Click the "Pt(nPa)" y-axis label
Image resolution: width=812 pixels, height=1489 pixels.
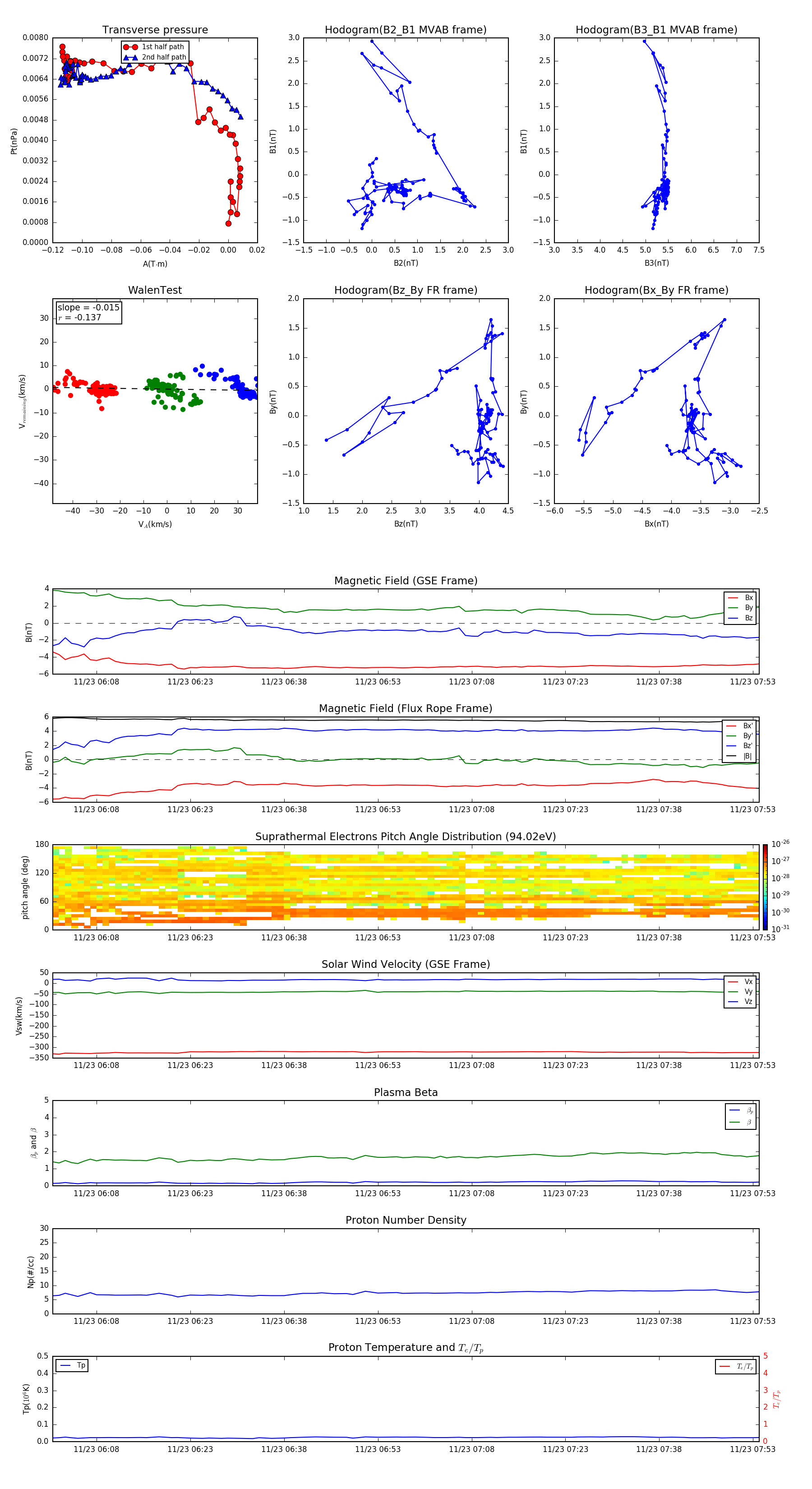[14, 140]
